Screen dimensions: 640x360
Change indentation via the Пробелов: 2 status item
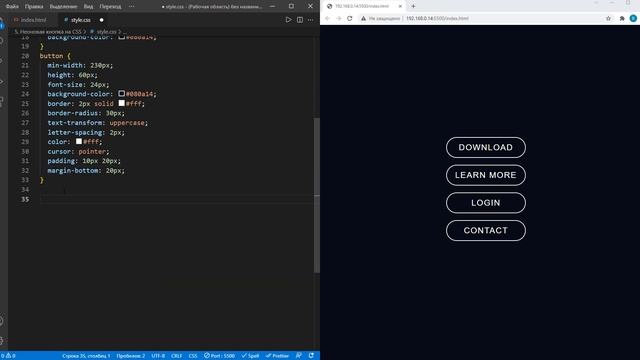131,356
